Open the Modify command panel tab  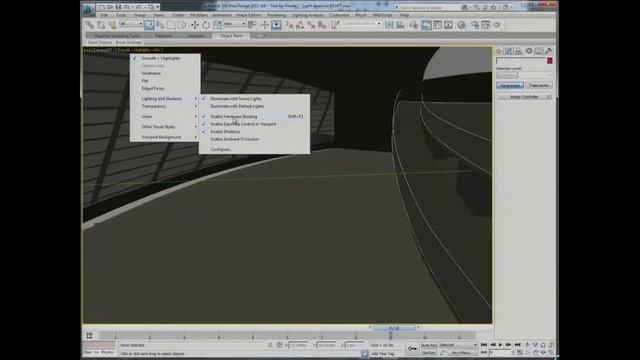coord(508,51)
